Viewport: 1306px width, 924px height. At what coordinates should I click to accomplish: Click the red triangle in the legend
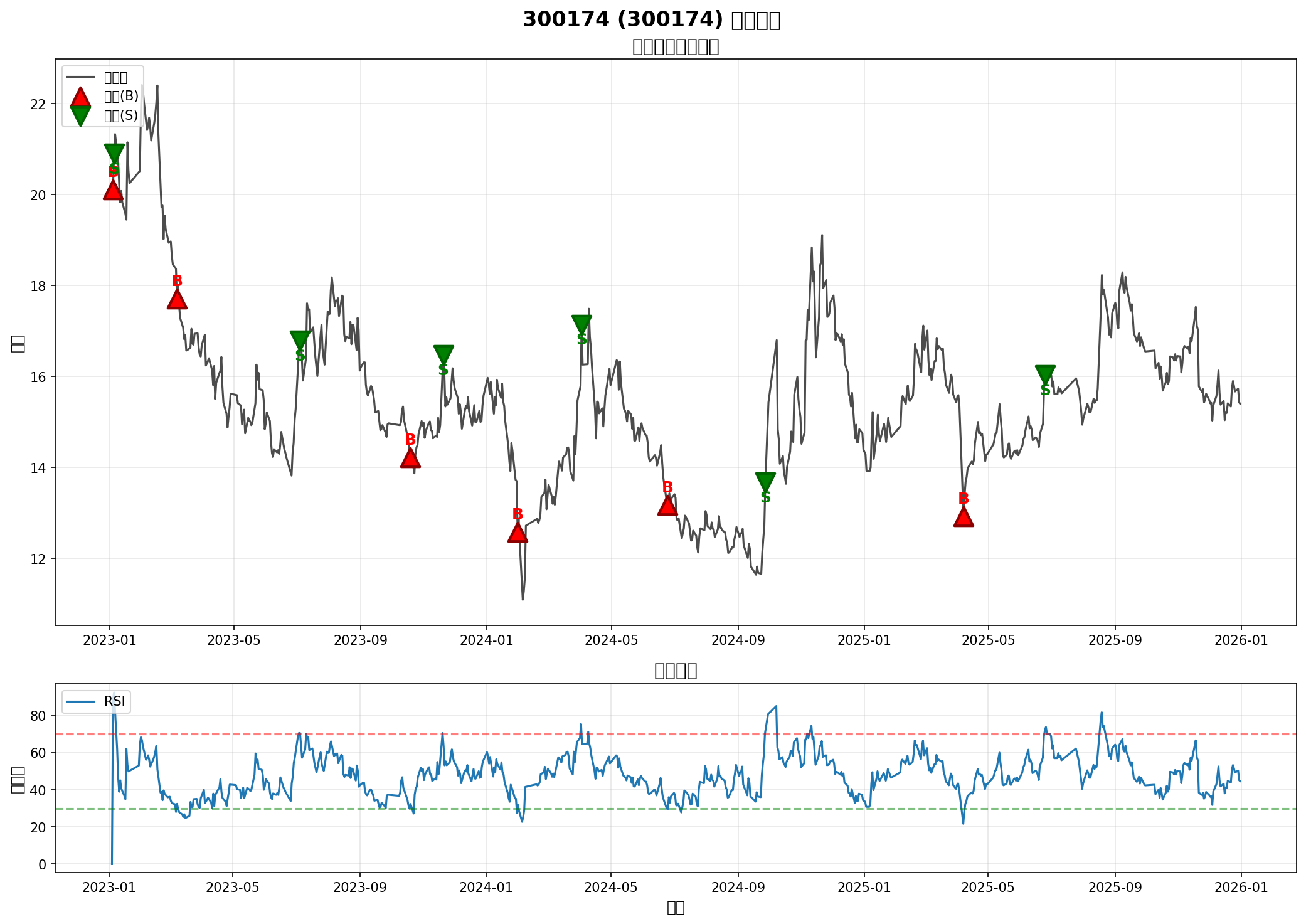[x=80, y=97]
